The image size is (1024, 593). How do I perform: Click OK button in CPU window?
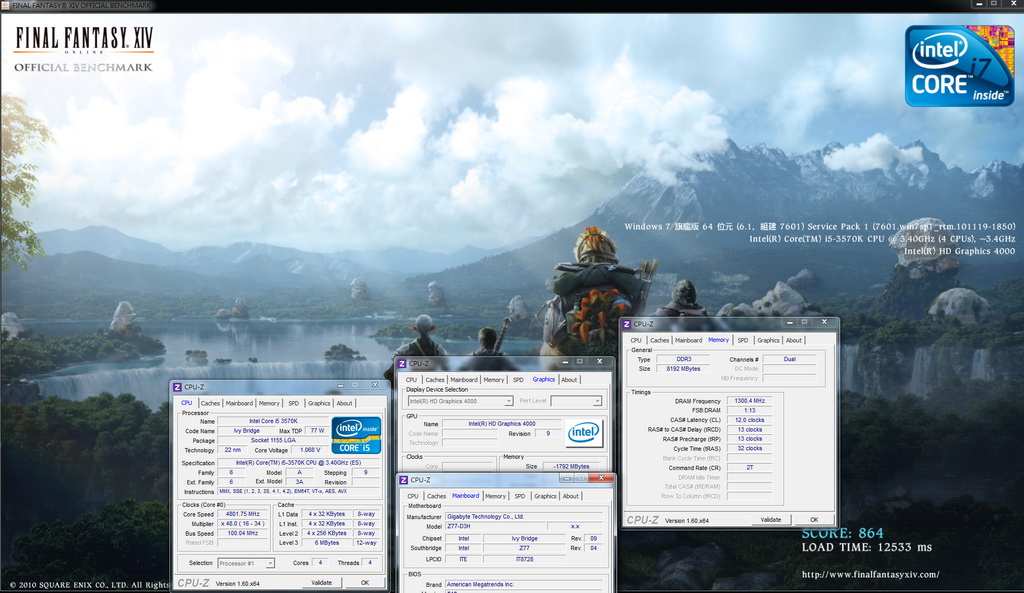coord(365,583)
